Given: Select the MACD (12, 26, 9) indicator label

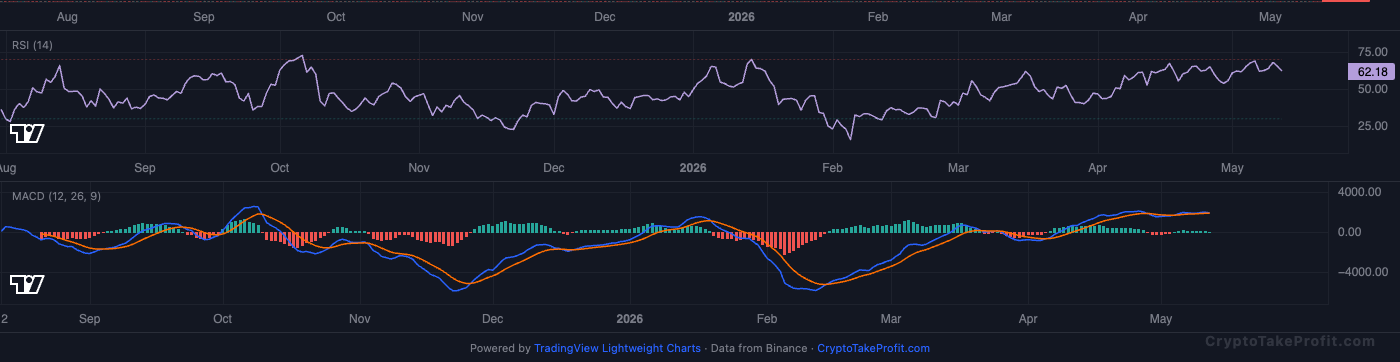Looking at the screenshot, I should [55, 196].
